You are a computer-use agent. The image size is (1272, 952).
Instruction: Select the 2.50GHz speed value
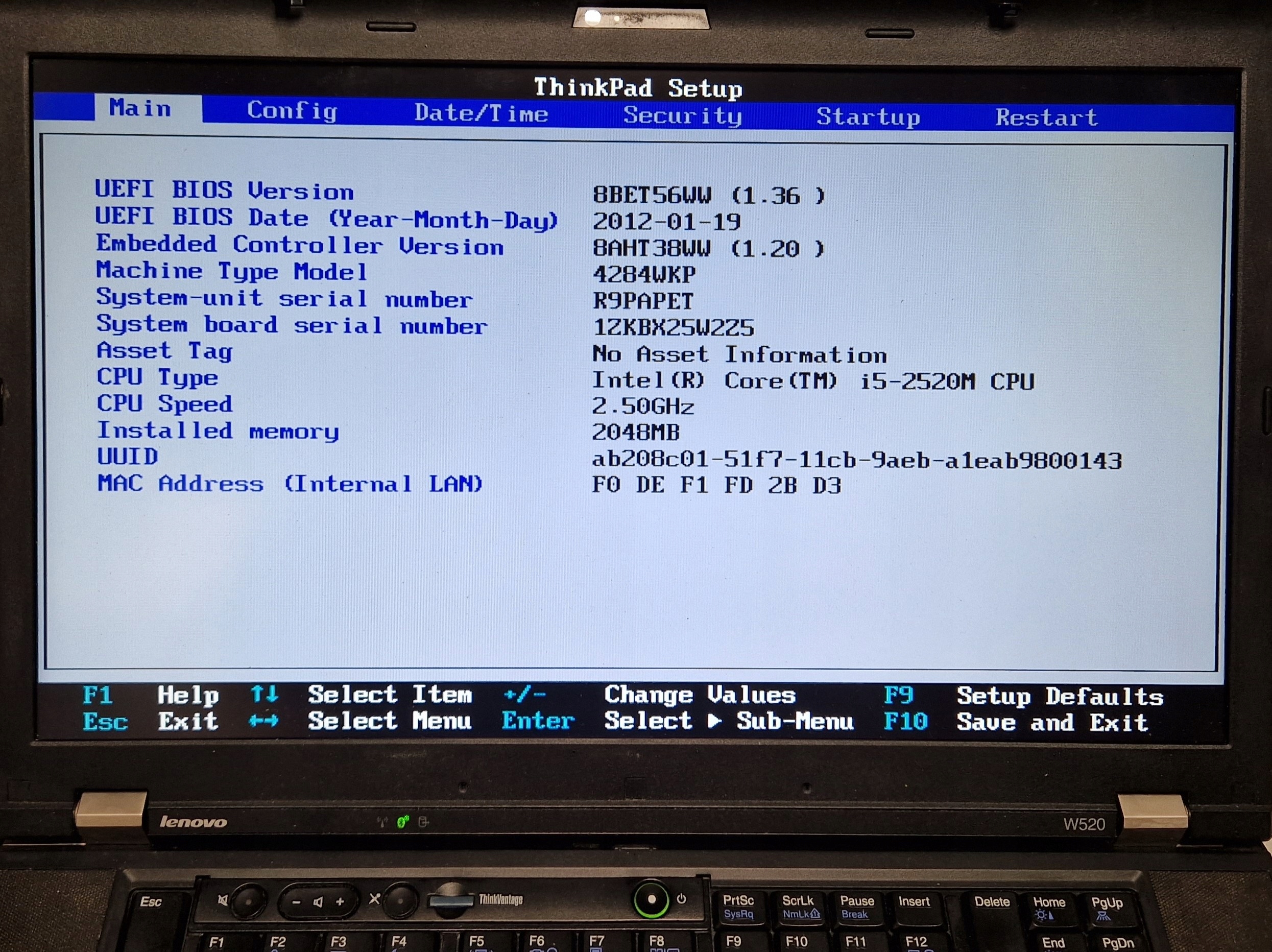click(643, 407)
